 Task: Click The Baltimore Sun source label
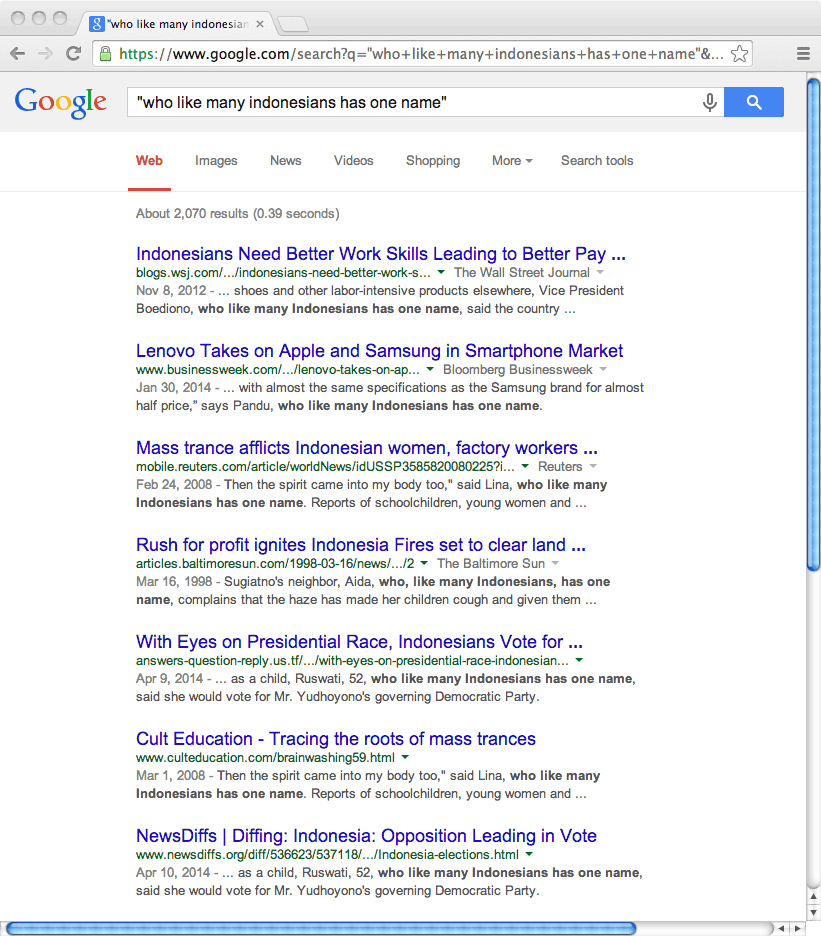click(491, 564)
